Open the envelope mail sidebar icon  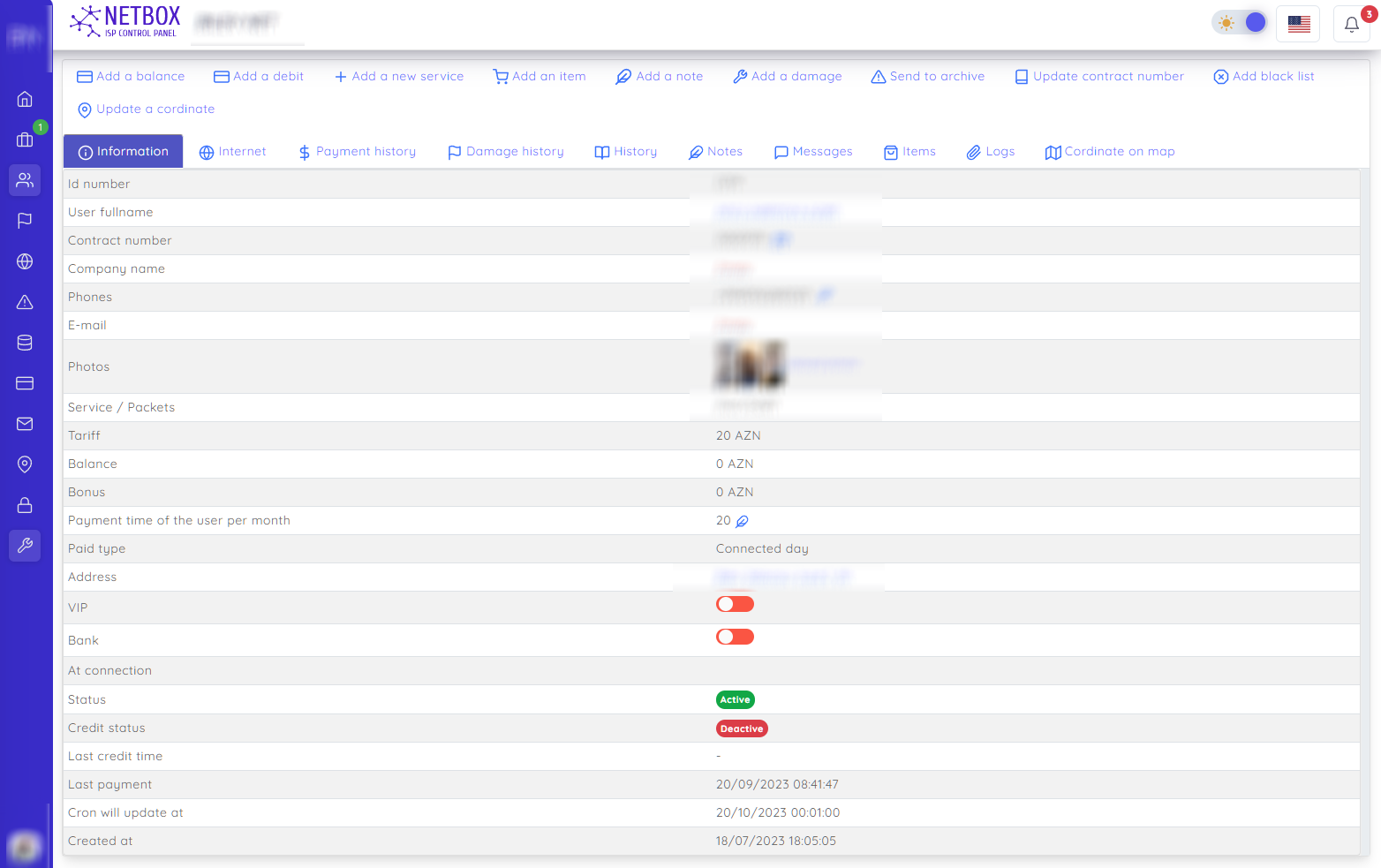point(25,424)
